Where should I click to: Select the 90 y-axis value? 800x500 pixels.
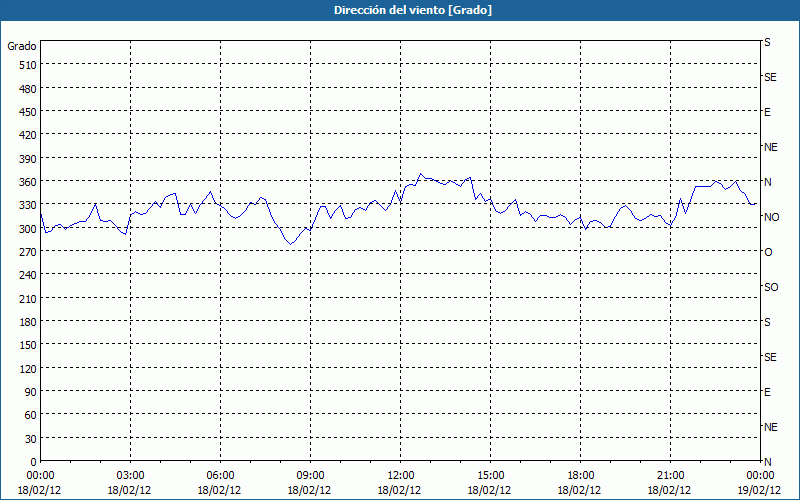[31, 392]
